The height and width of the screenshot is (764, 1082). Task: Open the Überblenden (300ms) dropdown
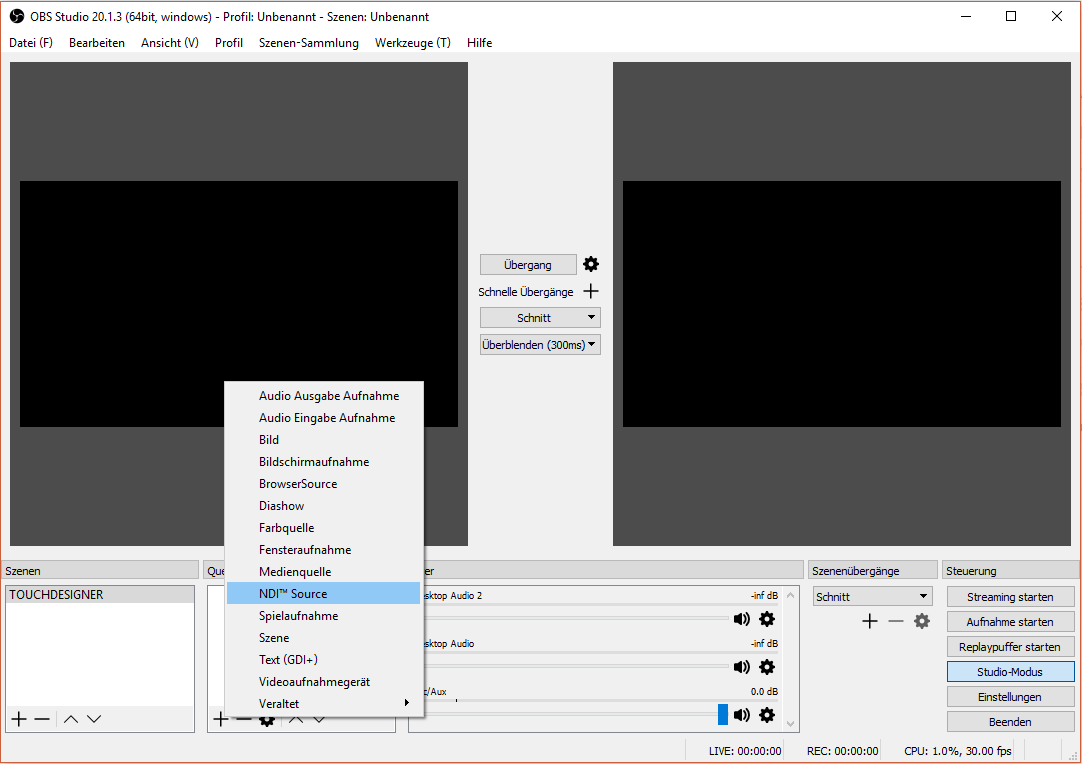point(540,344)
